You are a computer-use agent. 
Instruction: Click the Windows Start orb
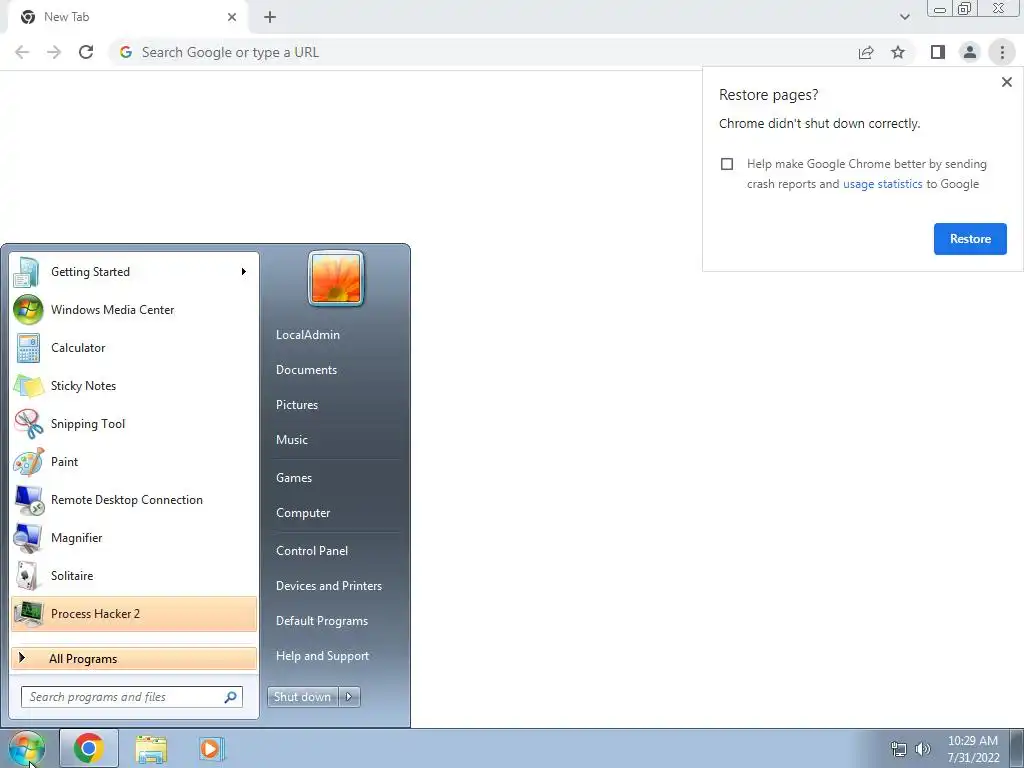(x=26, y=748)
